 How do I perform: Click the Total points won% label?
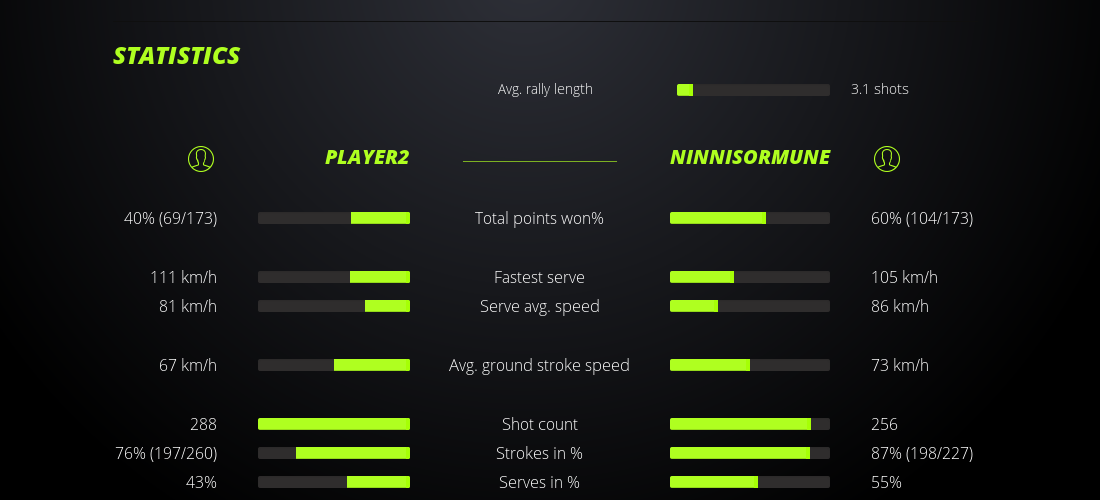[539, 218]
